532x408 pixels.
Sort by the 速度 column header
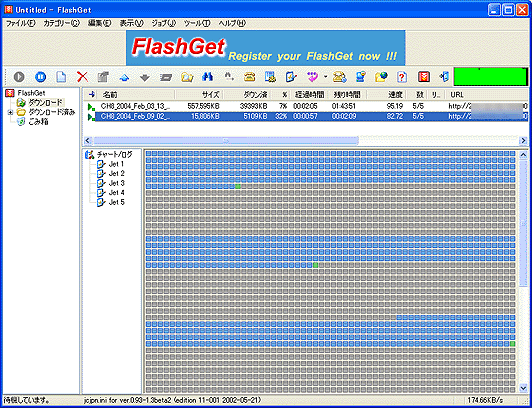[x=386, y=94]
